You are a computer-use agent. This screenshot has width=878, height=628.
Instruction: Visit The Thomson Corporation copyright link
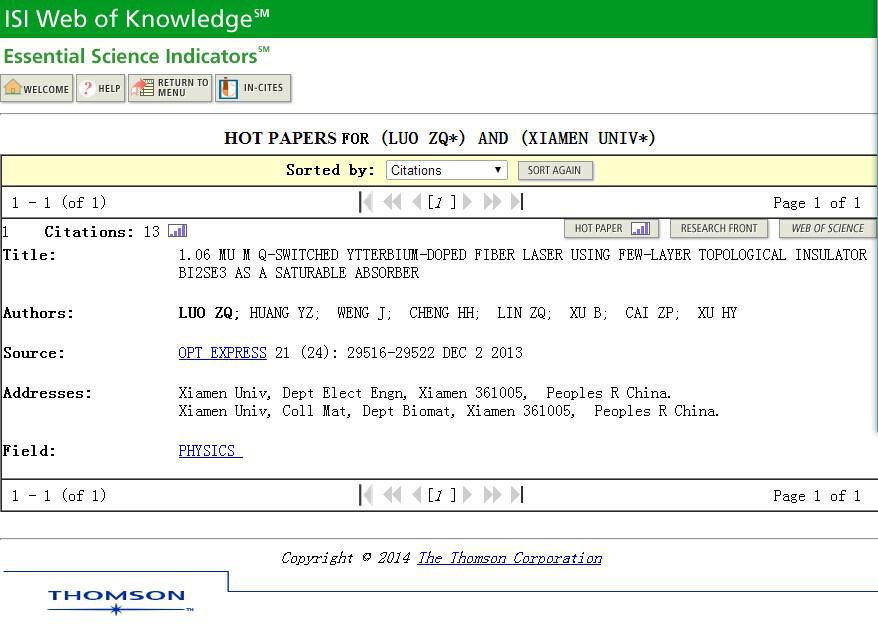click(x=509, y=558)
